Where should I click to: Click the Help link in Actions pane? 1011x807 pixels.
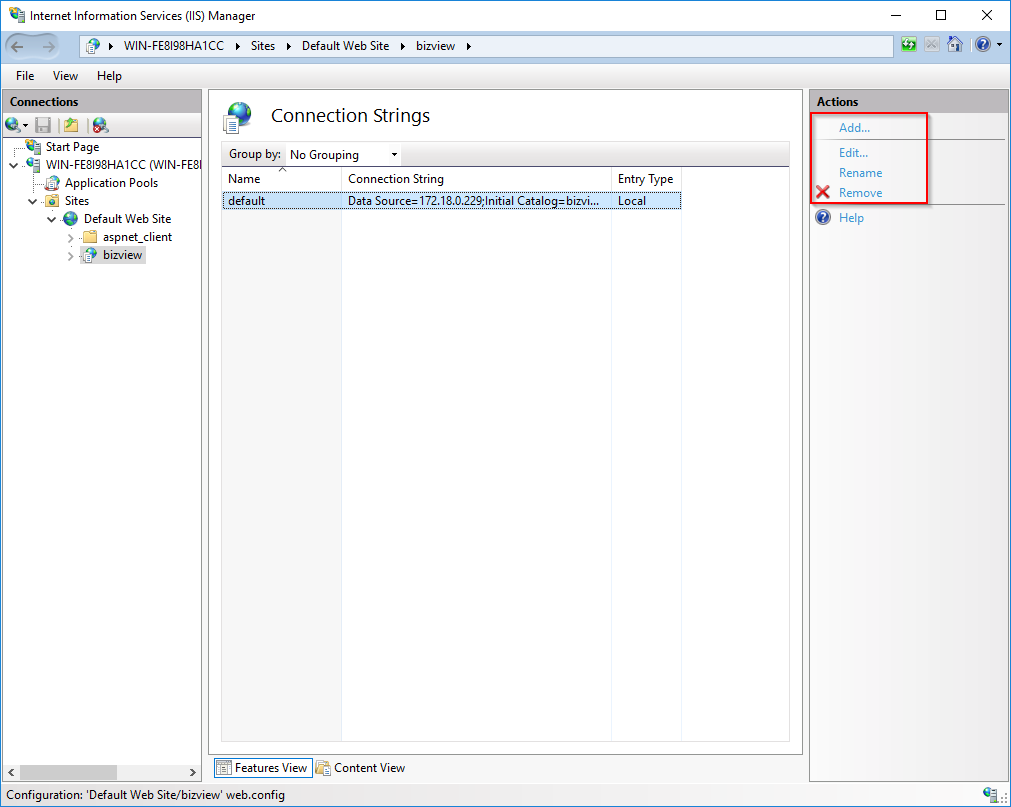tap(851, 218)
